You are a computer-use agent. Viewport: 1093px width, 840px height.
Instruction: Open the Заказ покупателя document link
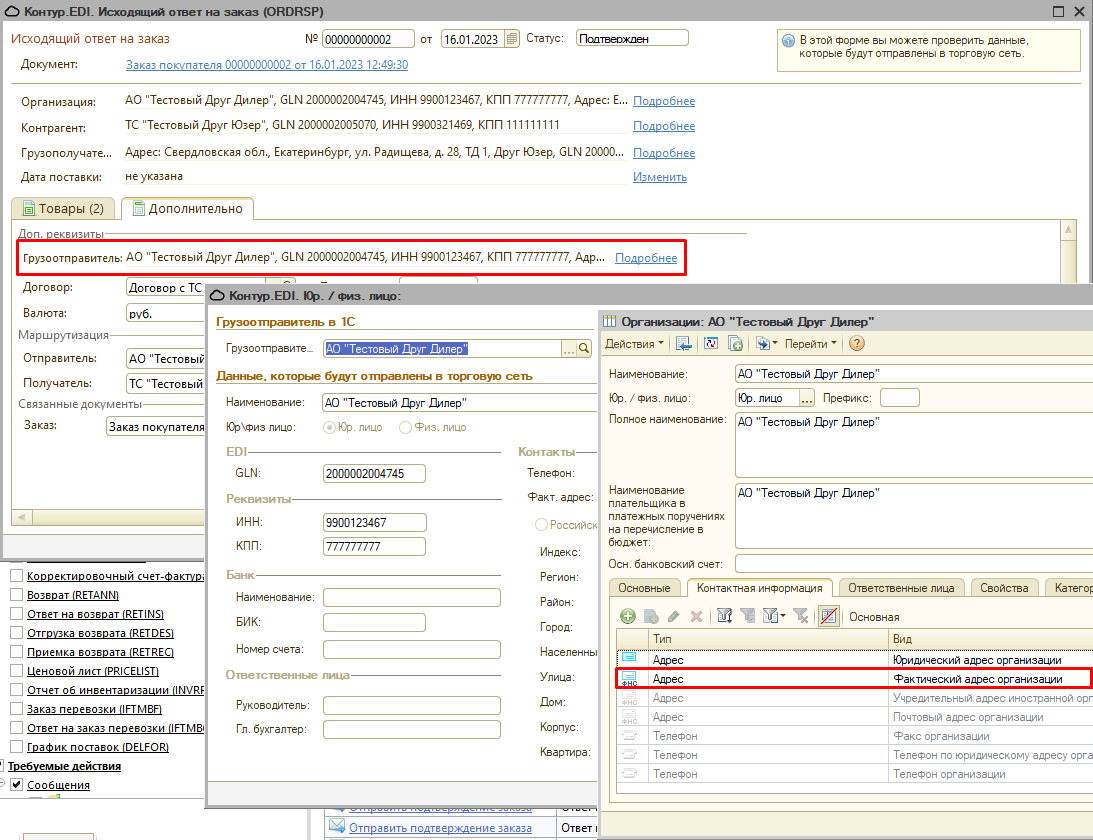[266, 65]
